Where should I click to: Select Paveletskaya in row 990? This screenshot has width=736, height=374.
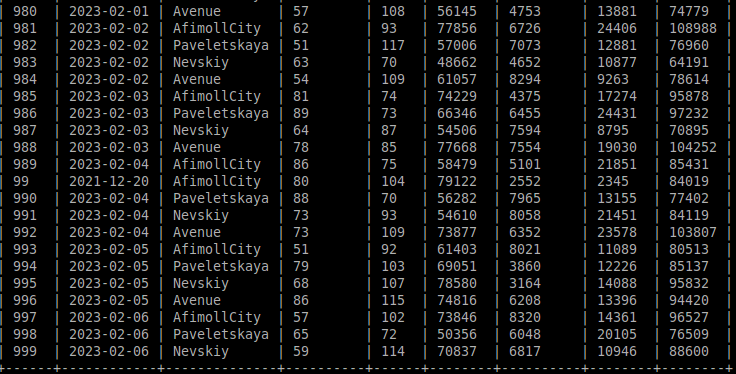(x=221, y=198)
